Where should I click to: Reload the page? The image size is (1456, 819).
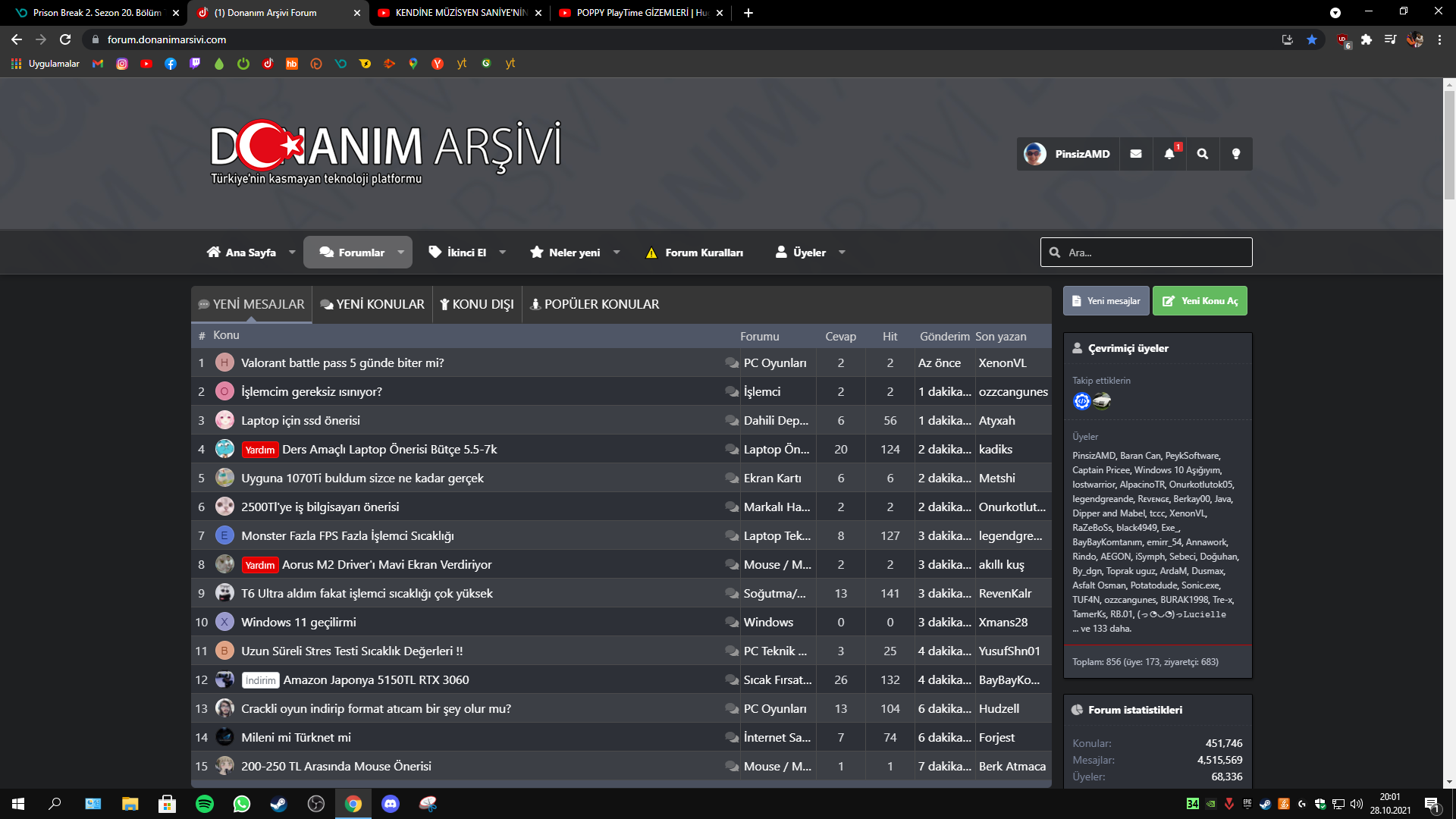pyautogui.click(x=65, y=39)
